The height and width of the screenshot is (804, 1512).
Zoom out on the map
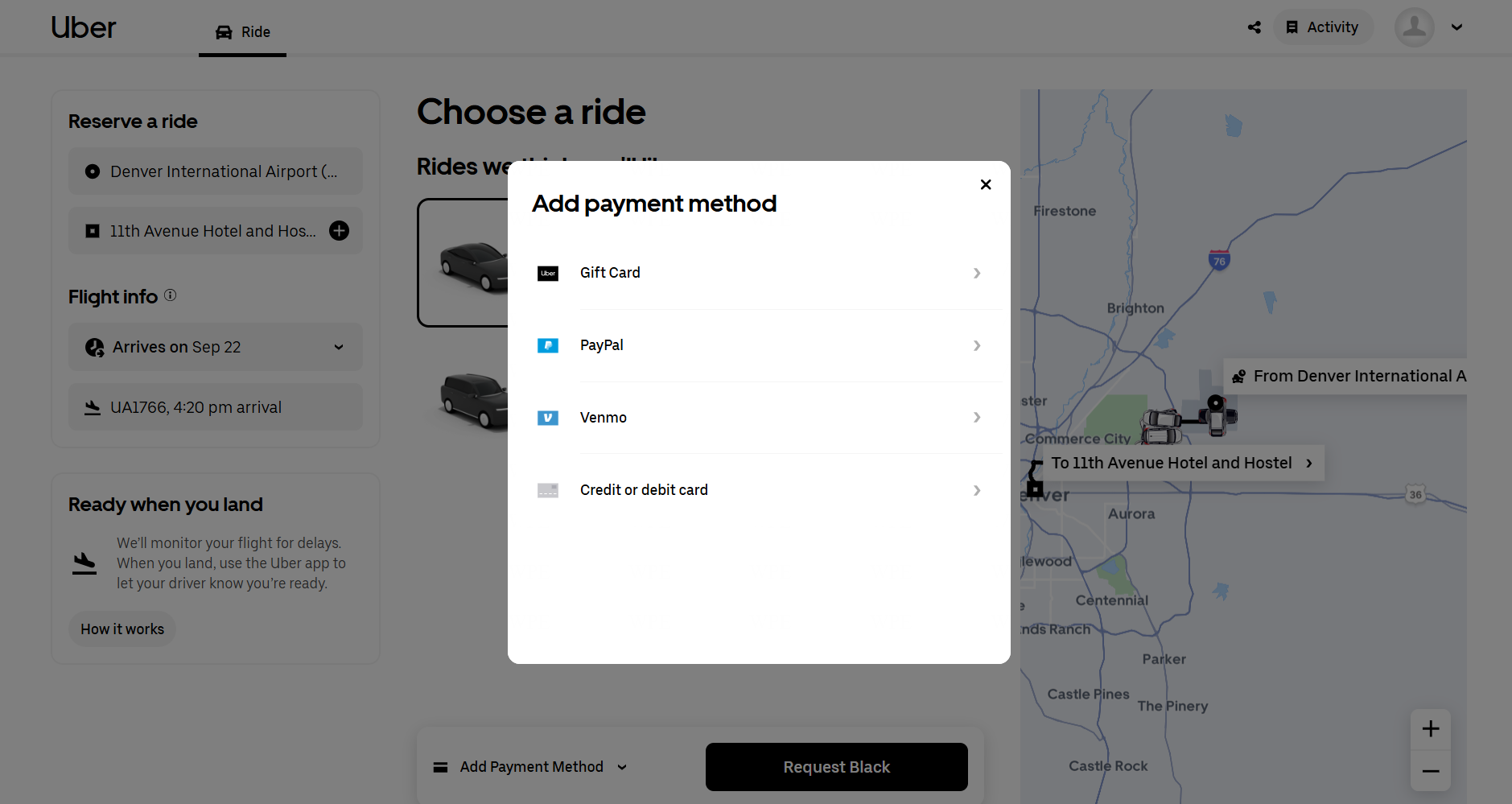(1431, 771)
